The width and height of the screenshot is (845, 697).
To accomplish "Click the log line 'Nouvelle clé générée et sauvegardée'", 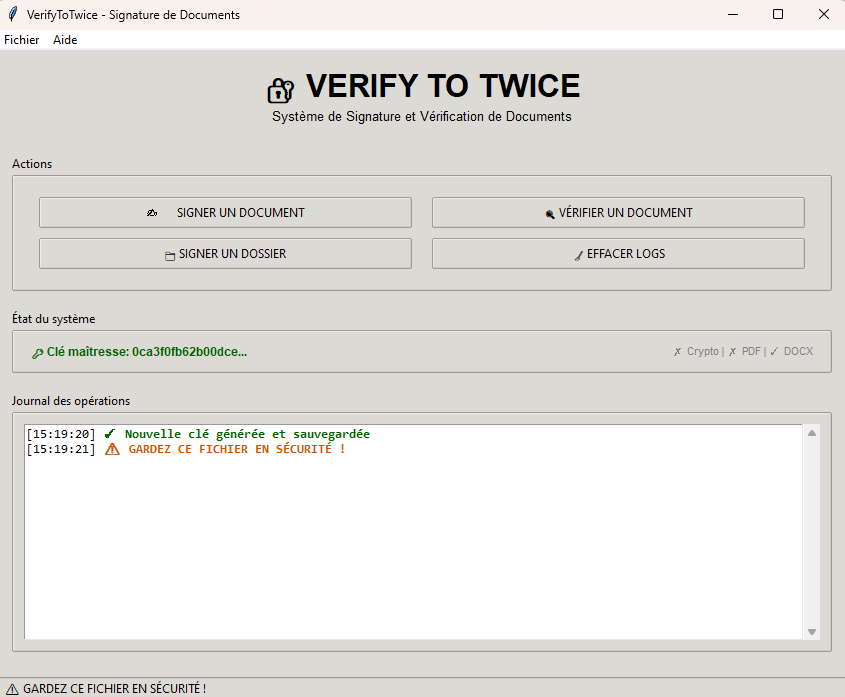I will [x=247, y=434].
